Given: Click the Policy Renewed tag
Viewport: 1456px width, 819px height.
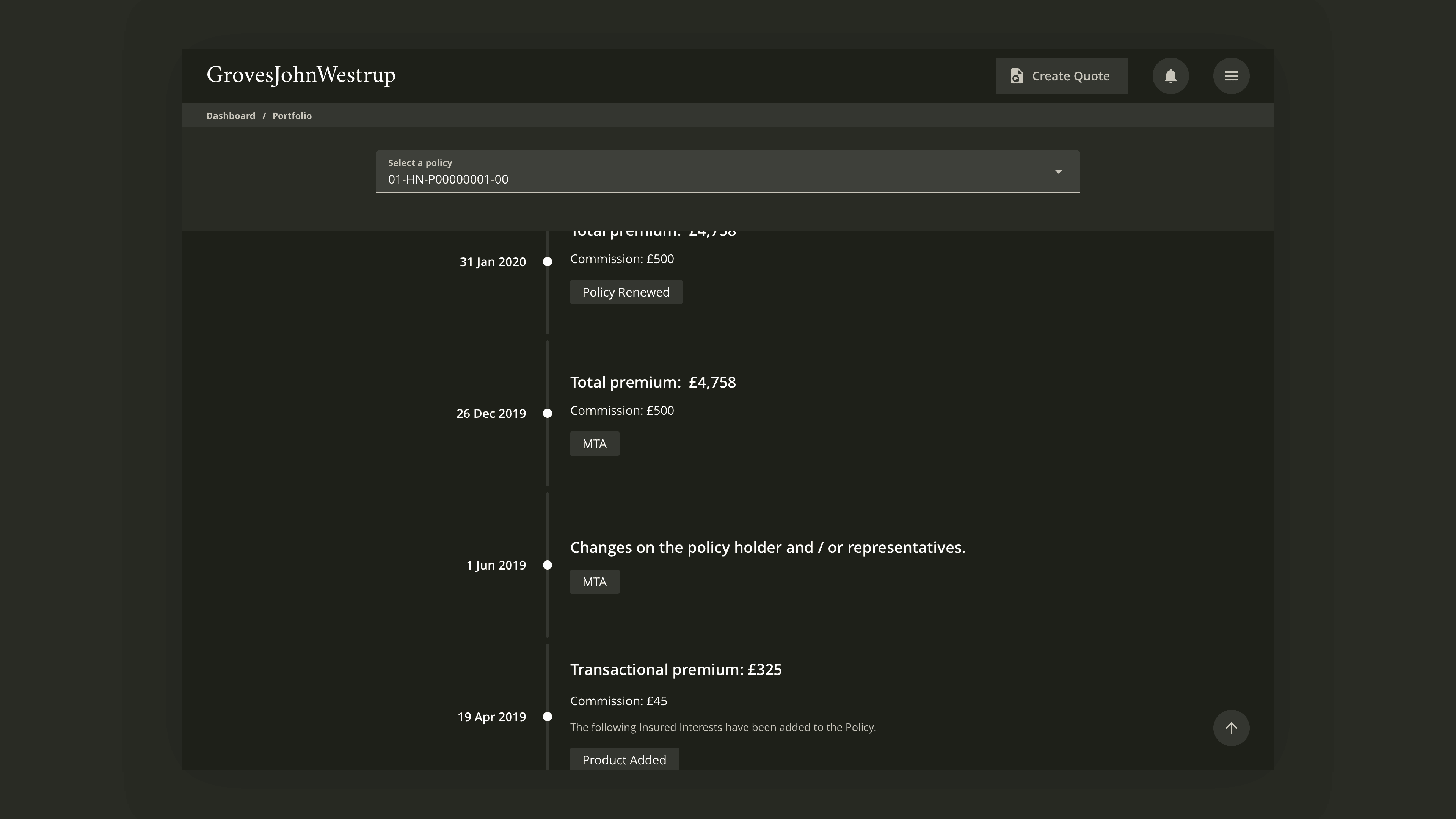Looking at the screenshot, I should pyautogui.click(x=626, y=292).
